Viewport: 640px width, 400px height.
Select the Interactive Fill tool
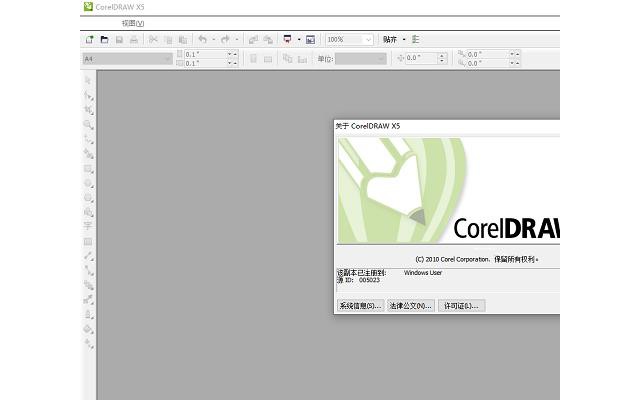(x=89, y=344)
